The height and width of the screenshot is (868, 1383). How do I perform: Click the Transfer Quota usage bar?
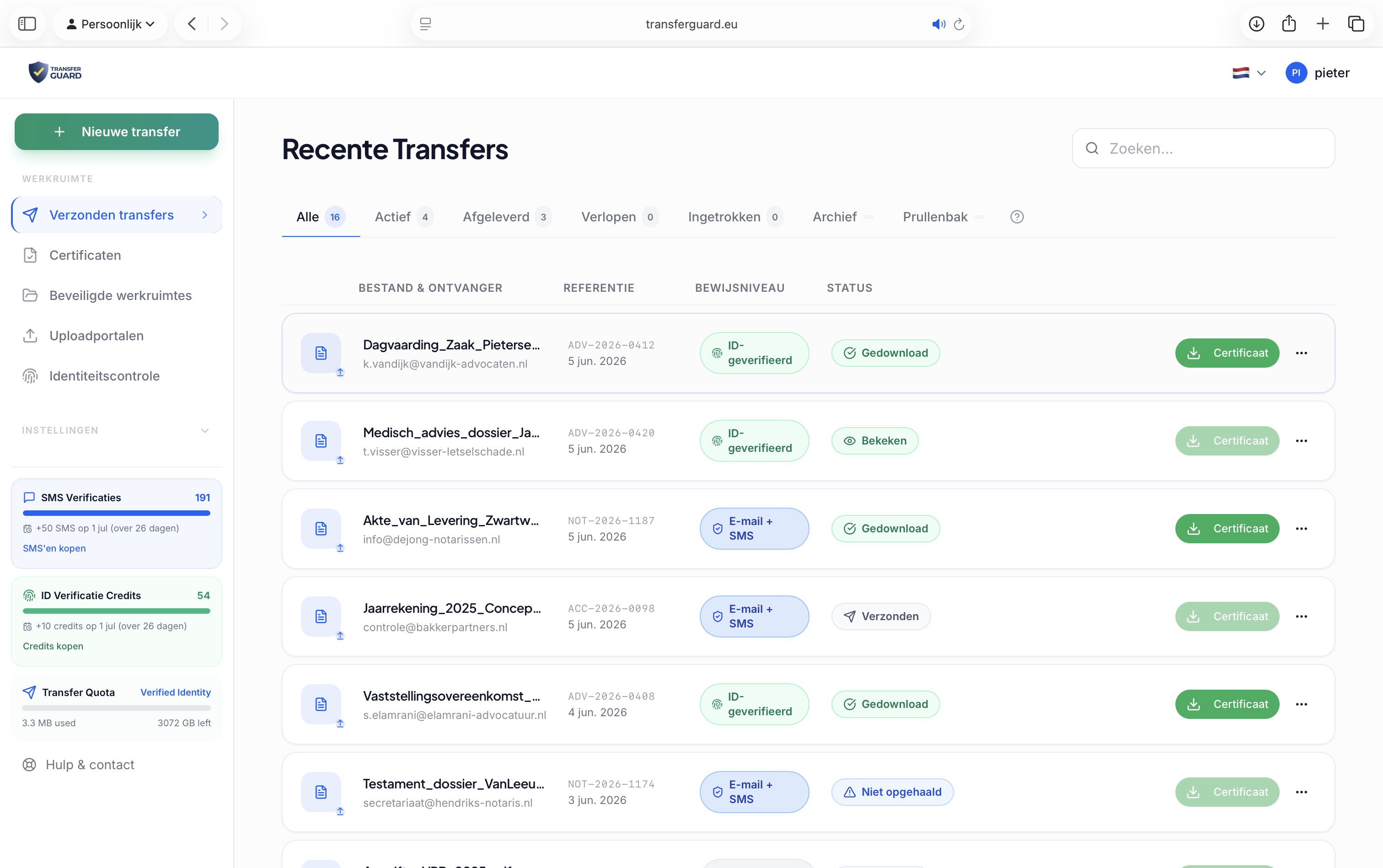click(117, 708)
